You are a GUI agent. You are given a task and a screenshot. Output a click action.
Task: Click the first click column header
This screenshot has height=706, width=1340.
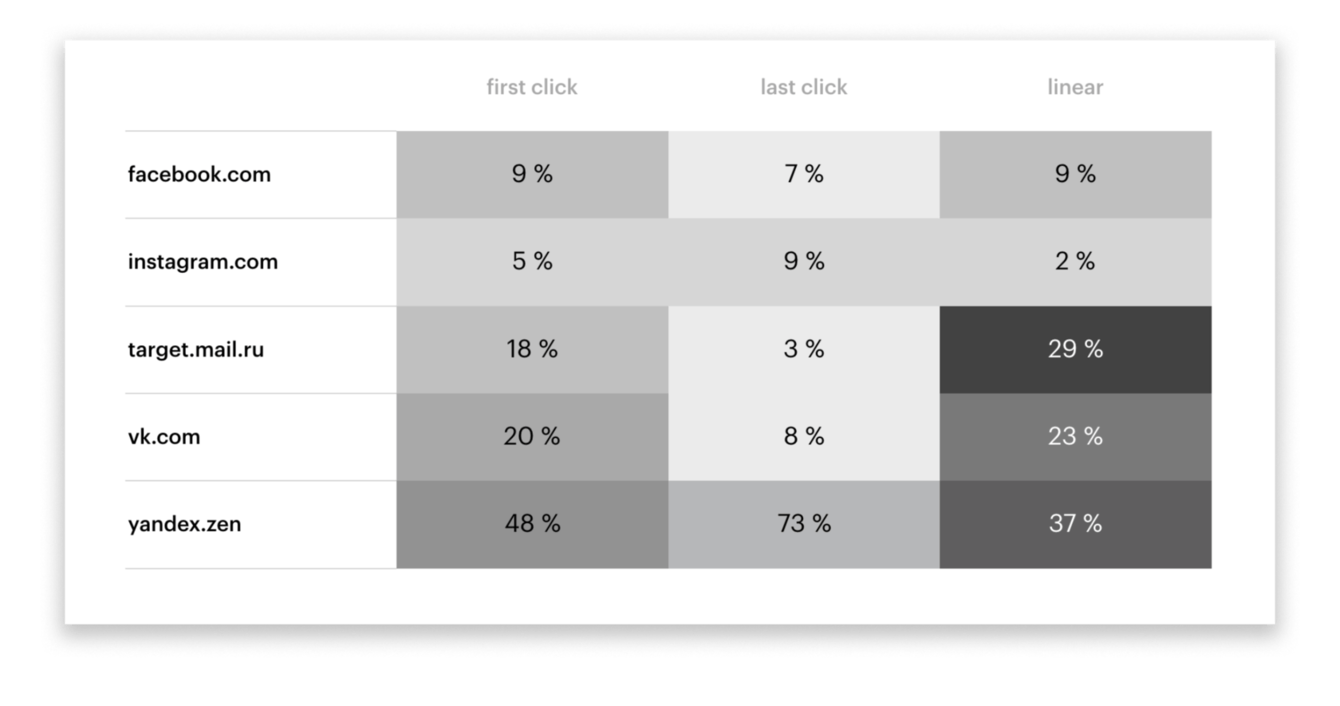tap(532, 87)
